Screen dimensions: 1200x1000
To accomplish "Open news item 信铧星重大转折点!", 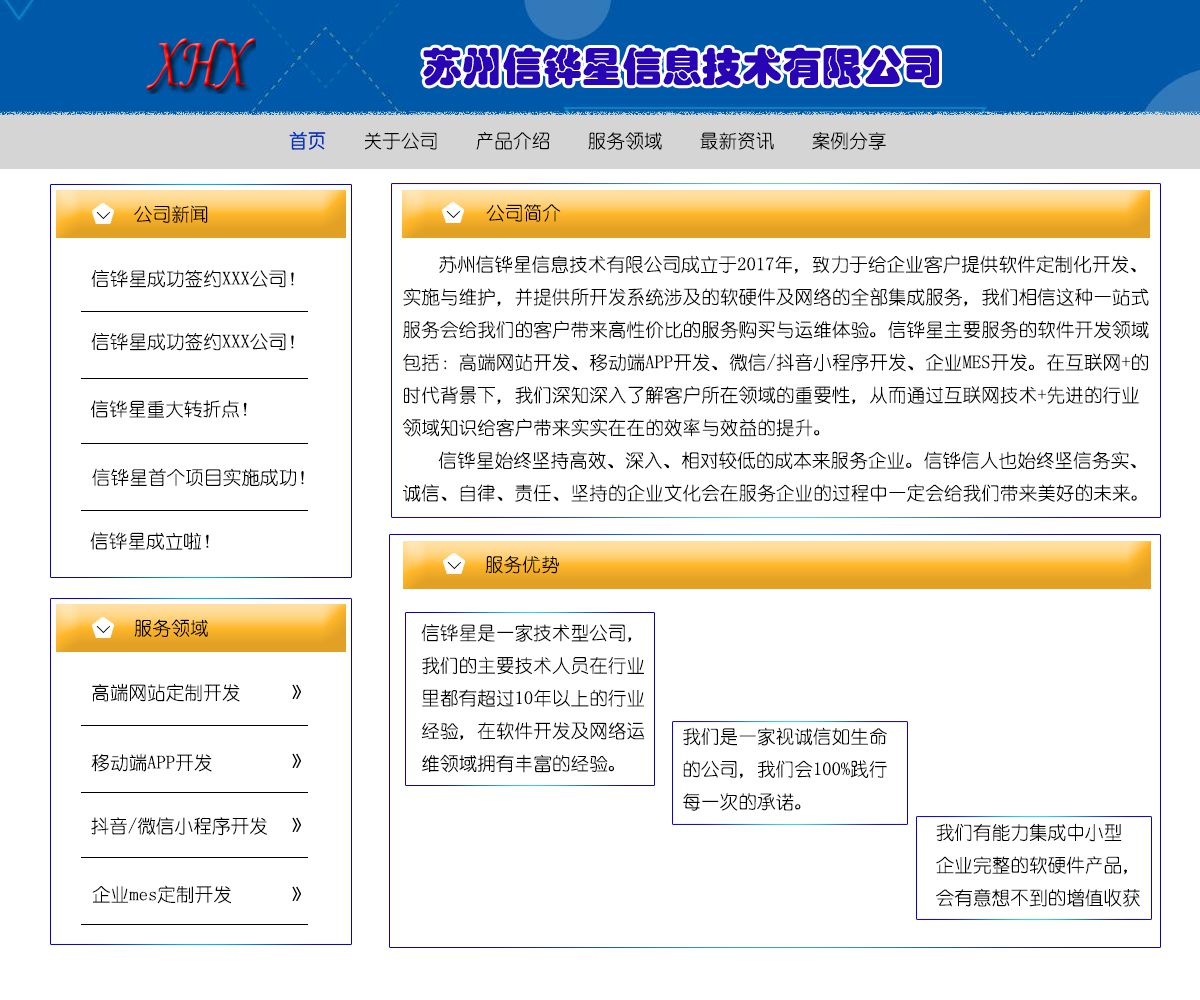I will [169, 409].
